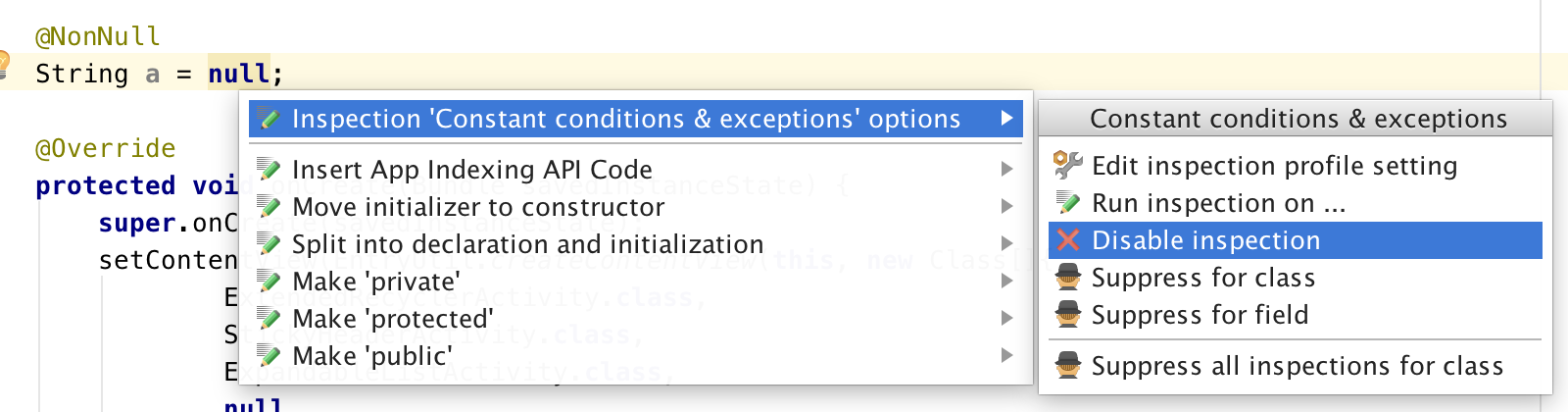Click the intention lightbulb icon in gutter
Viewport: 1568px width, 412px height.
pos(4,64)
